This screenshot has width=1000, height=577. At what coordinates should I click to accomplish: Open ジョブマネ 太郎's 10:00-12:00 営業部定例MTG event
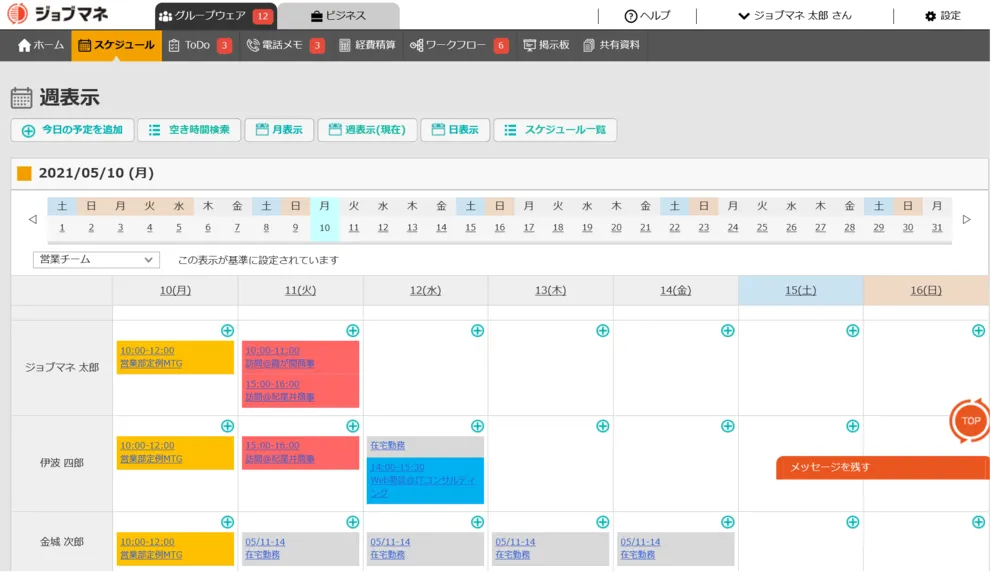[x=175, y=357]
